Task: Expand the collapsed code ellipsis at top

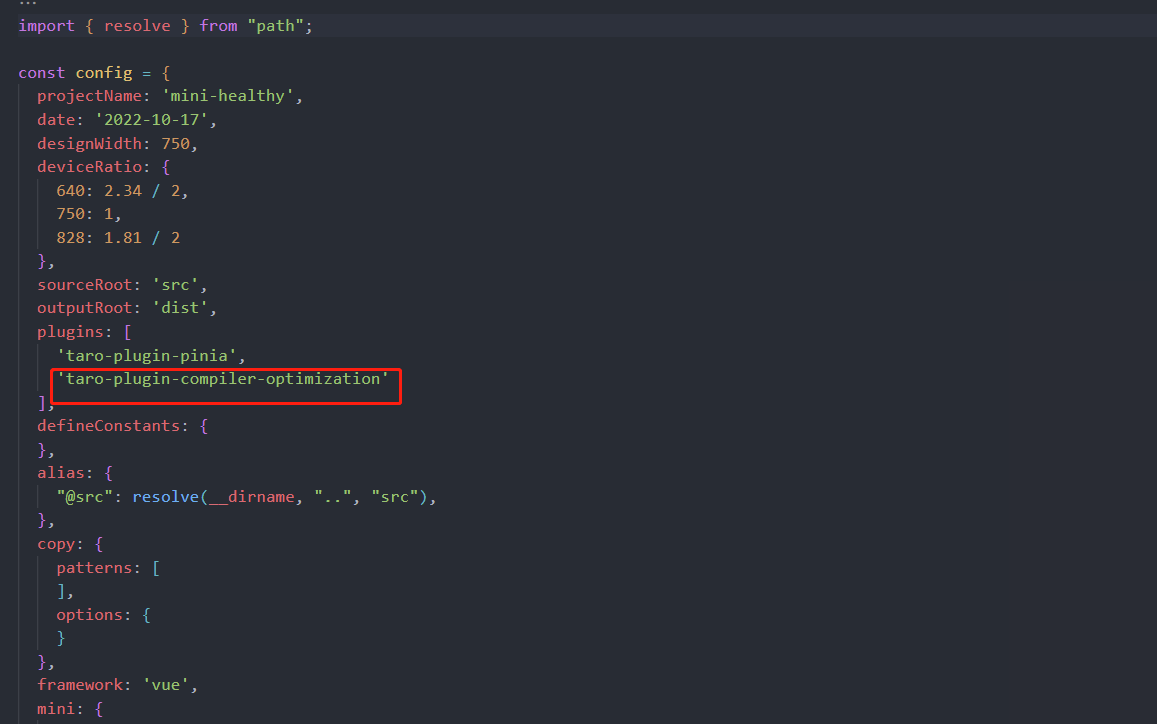Action: 26,3
